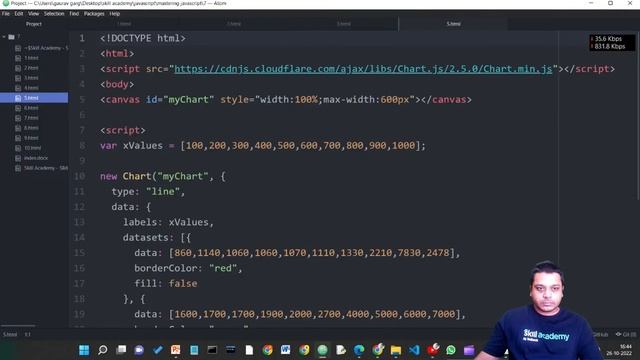Click the canvas id "myChart" attribute
Image resolution: width=640 pixels, height=360 pixels.
click(180, 100)
